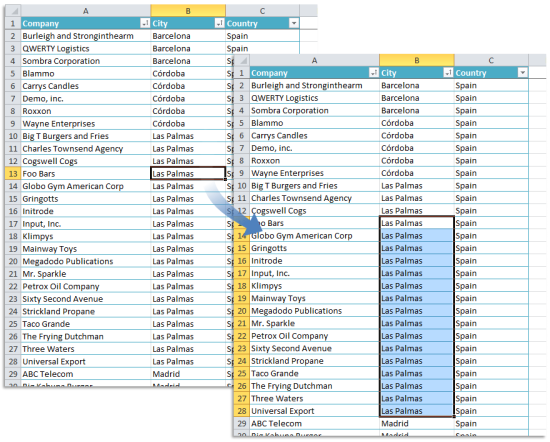
Task: Select column C header in front sheet
Action: coord(491,61)
